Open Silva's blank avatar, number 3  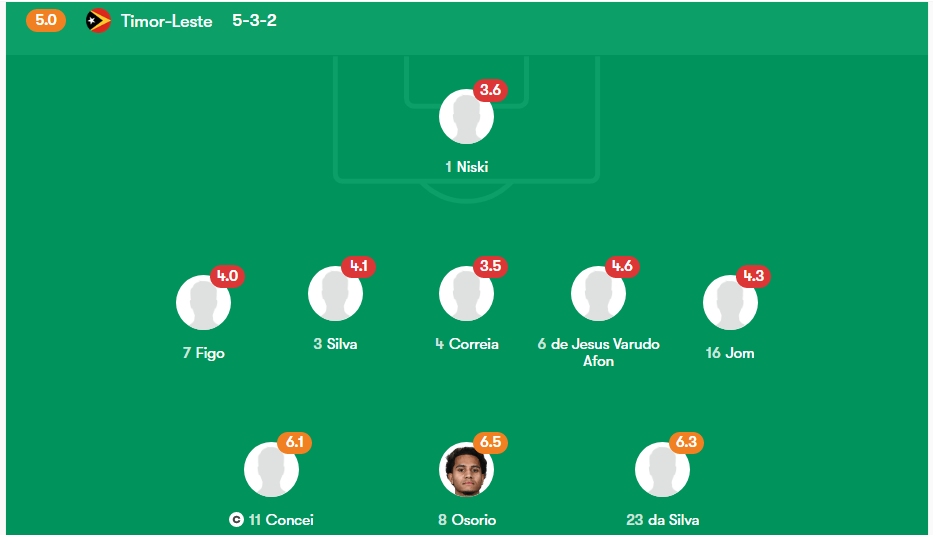[x=336, y=293]
